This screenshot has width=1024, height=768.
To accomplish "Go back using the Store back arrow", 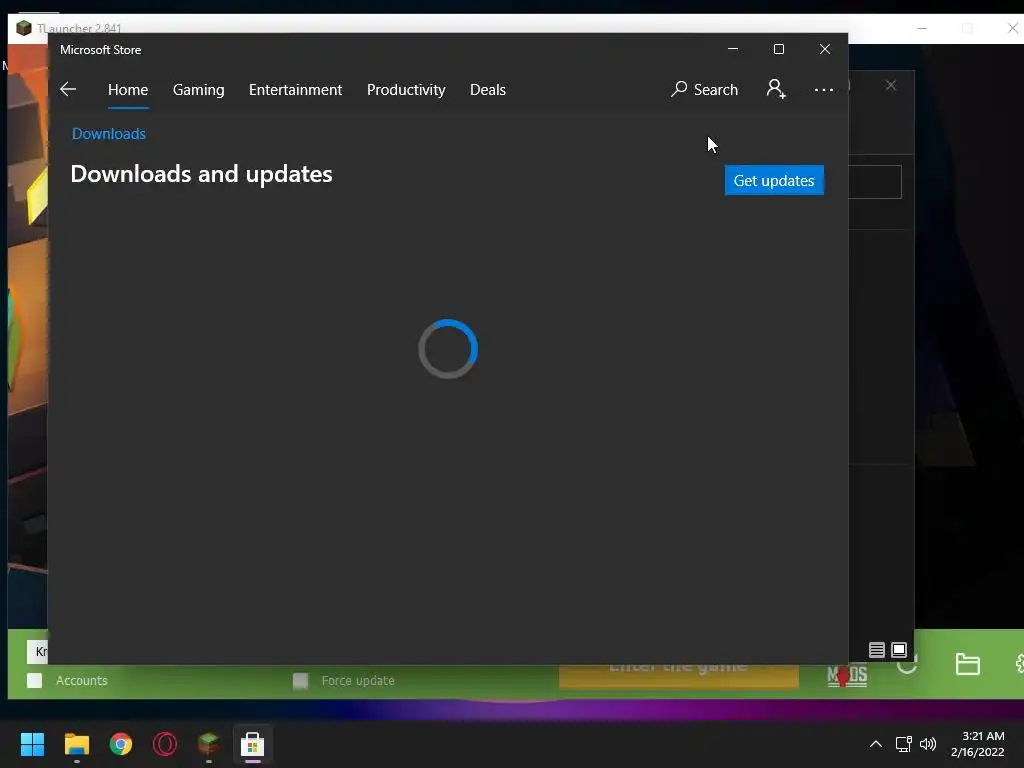I will click(x=68, y=89).
